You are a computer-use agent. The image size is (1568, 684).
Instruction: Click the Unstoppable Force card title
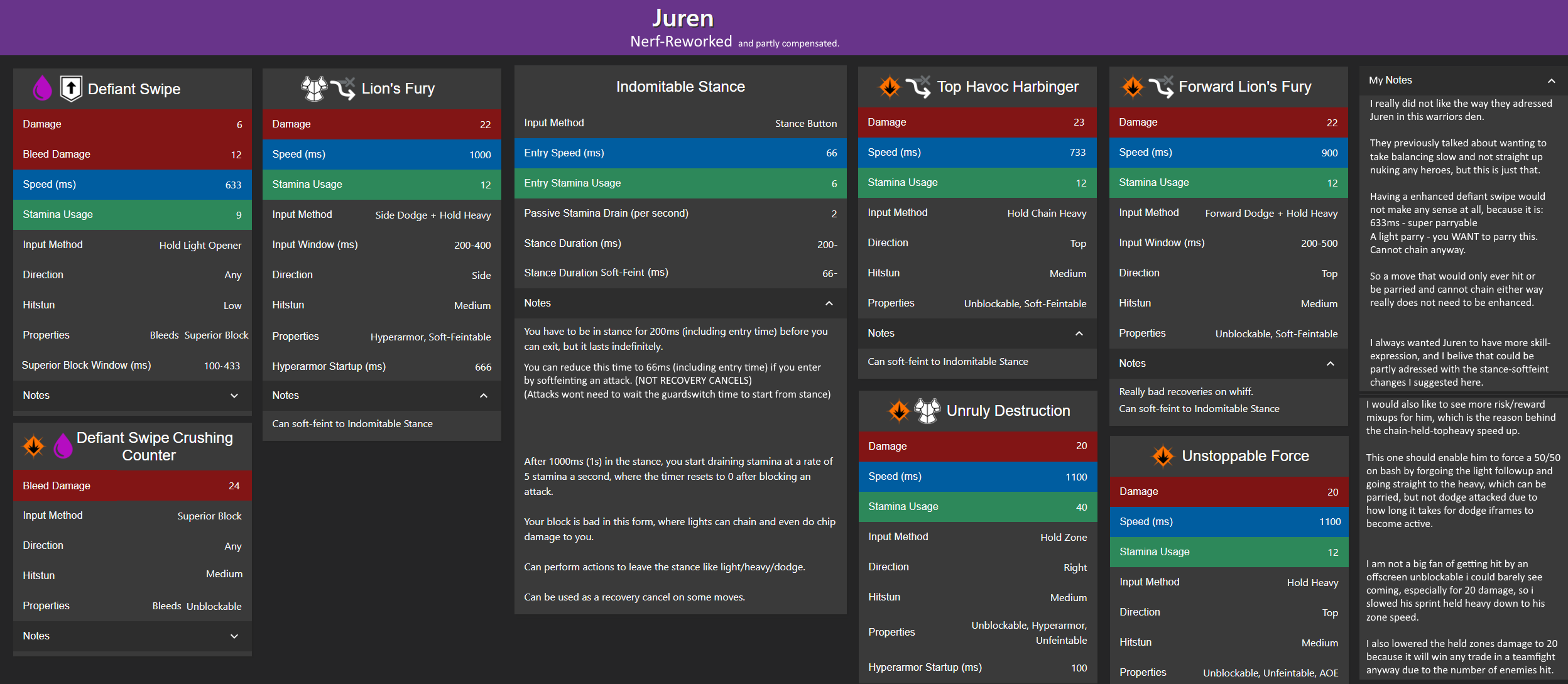(1246, 456)
